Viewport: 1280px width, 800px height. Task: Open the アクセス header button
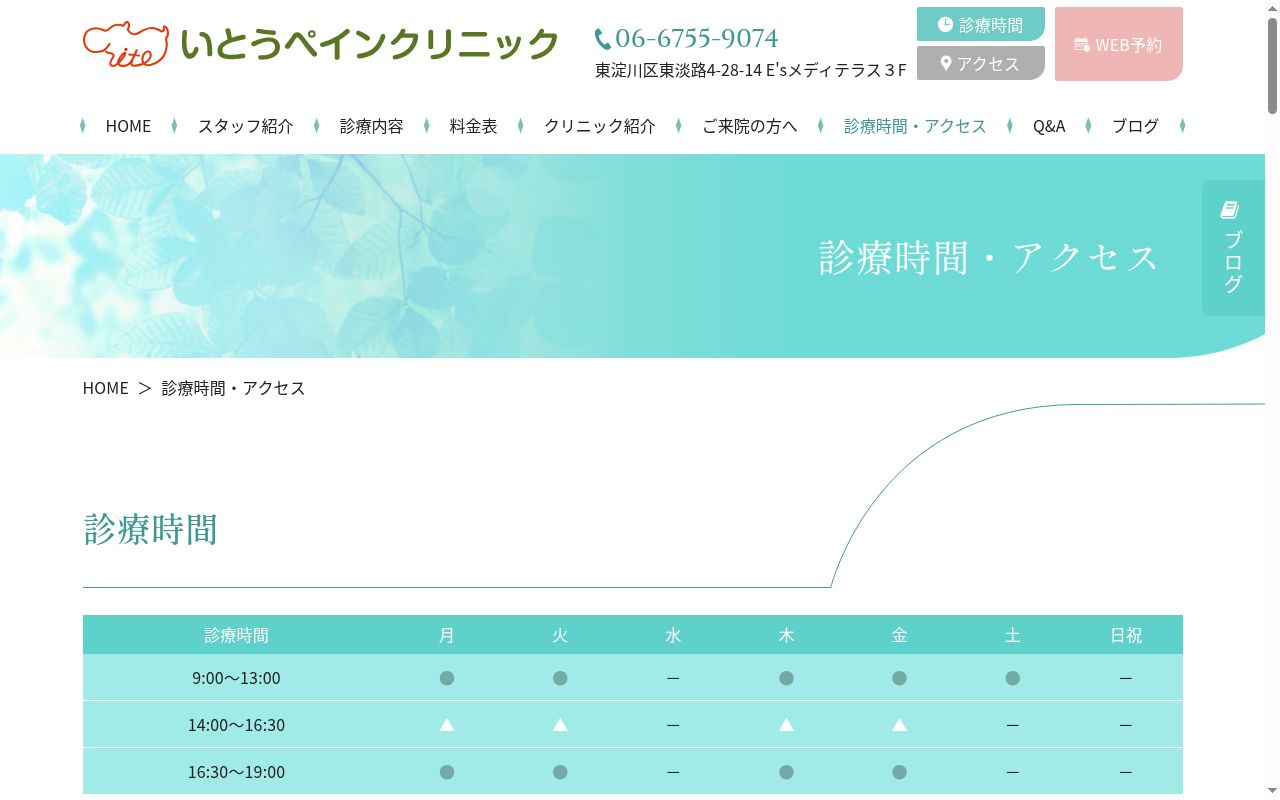click(x=981, y=63)
